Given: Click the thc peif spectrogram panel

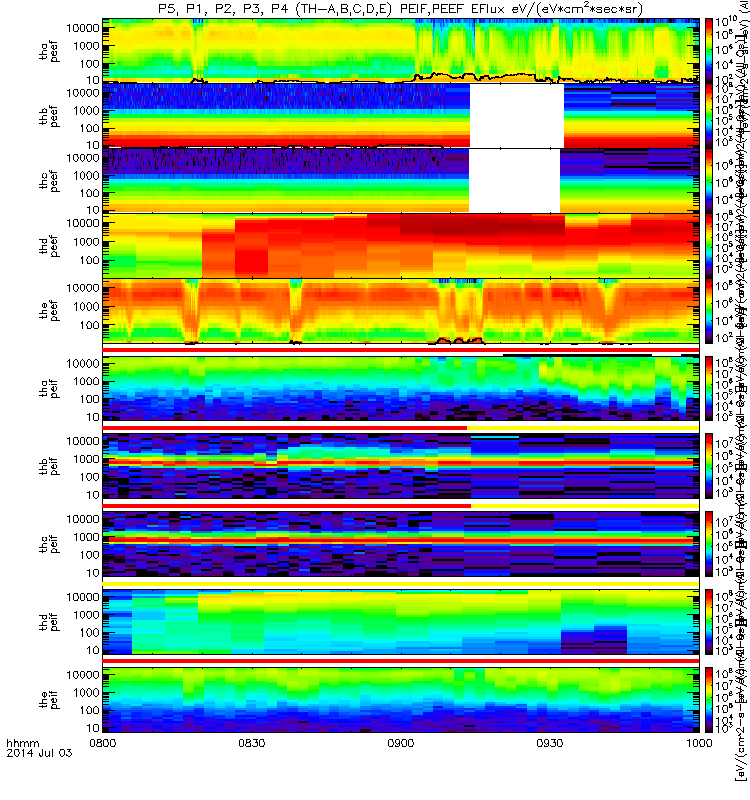Looking at the screenshot, I should [401, 544].
